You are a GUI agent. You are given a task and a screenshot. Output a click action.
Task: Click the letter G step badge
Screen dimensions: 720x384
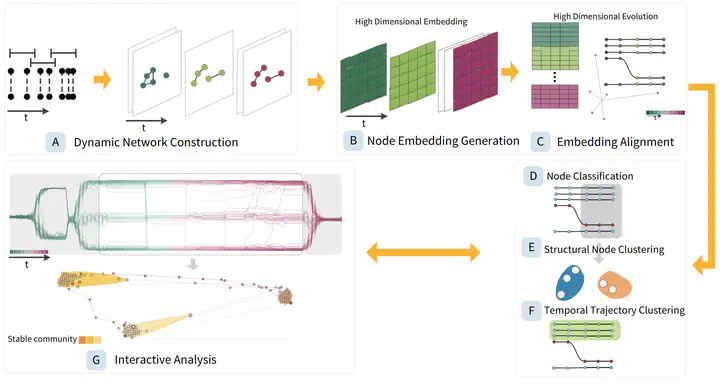tap(96, 360)
